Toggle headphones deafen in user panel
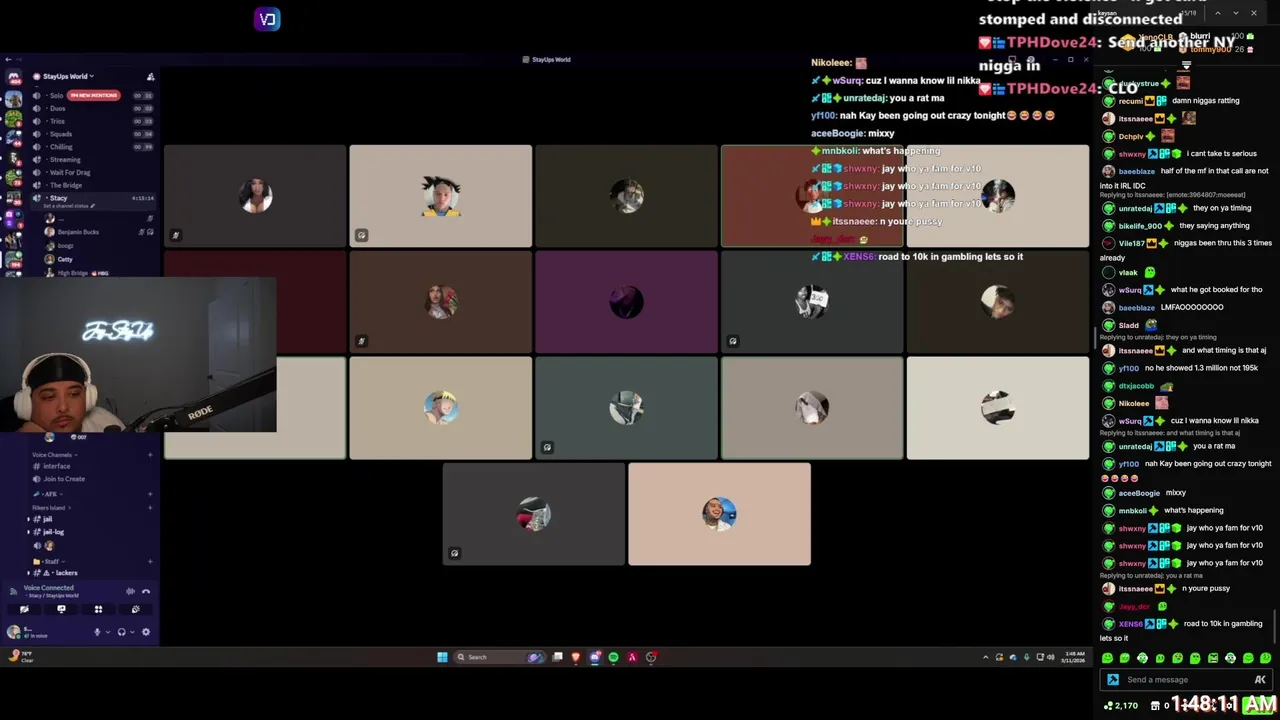 tap(121, 632)
